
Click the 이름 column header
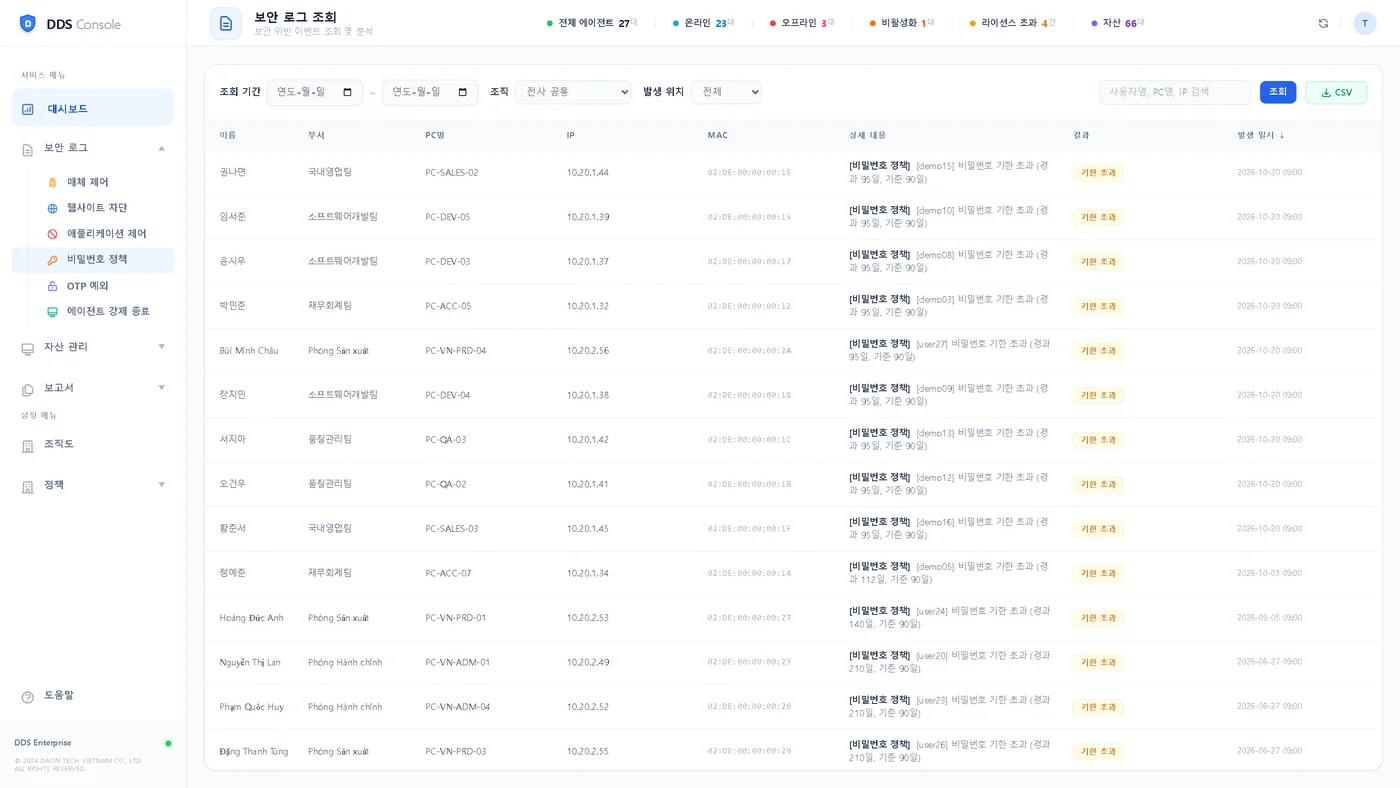coord(228,135)
